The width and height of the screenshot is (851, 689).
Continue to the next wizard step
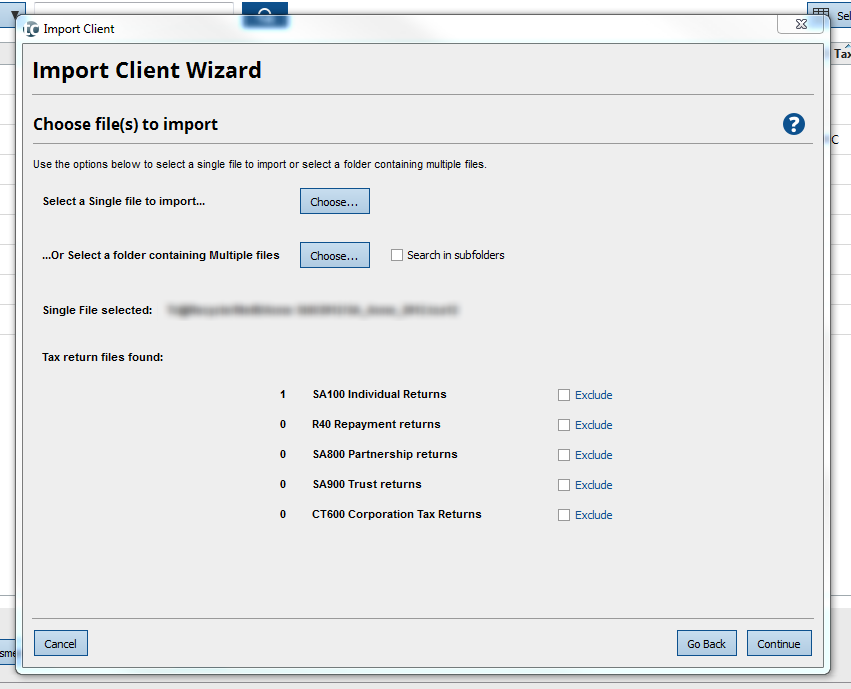(778, 643)
